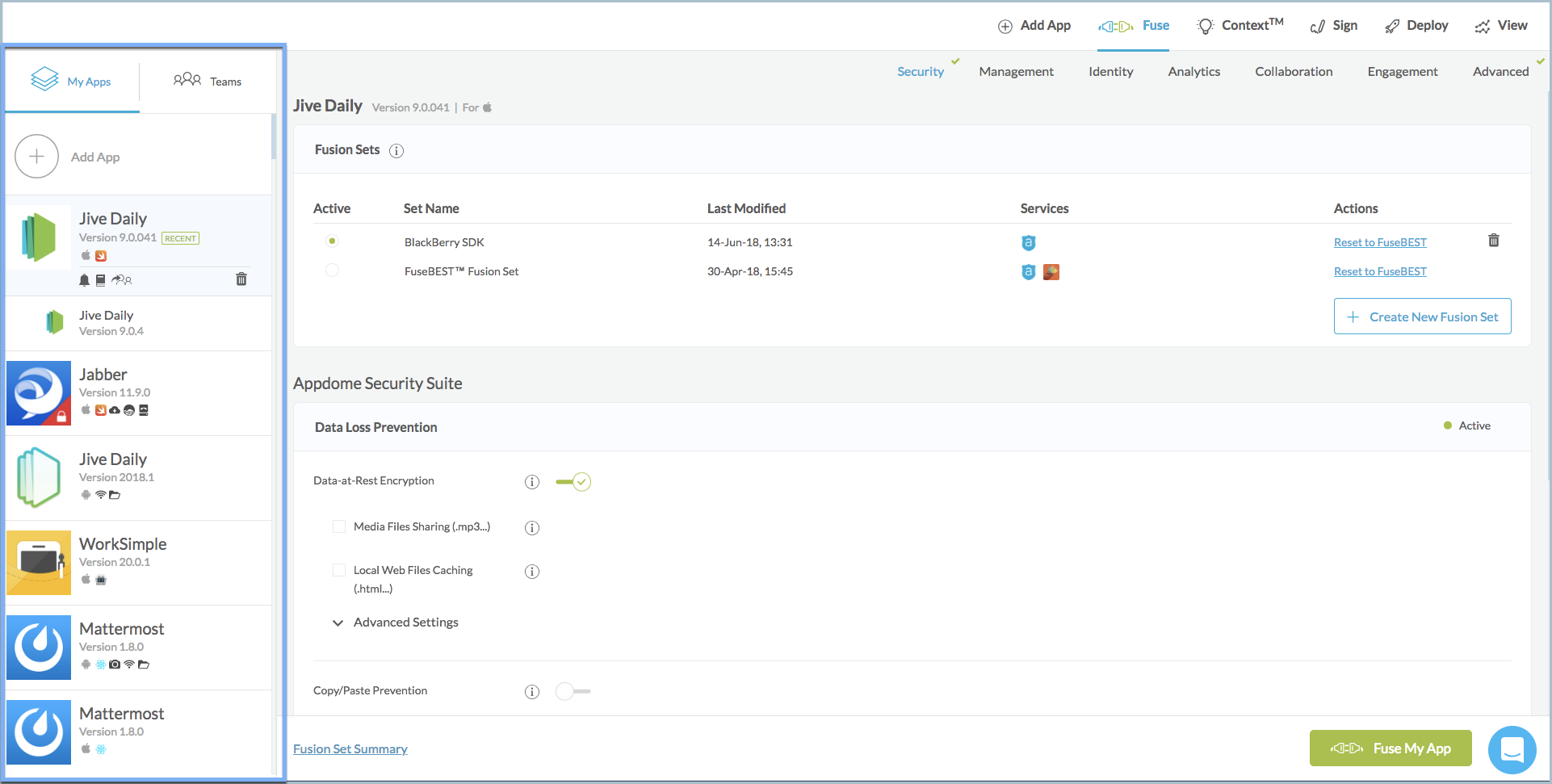Screen dimensions: 1552x784
Task: Open Security tab
Action: [921, 72]
